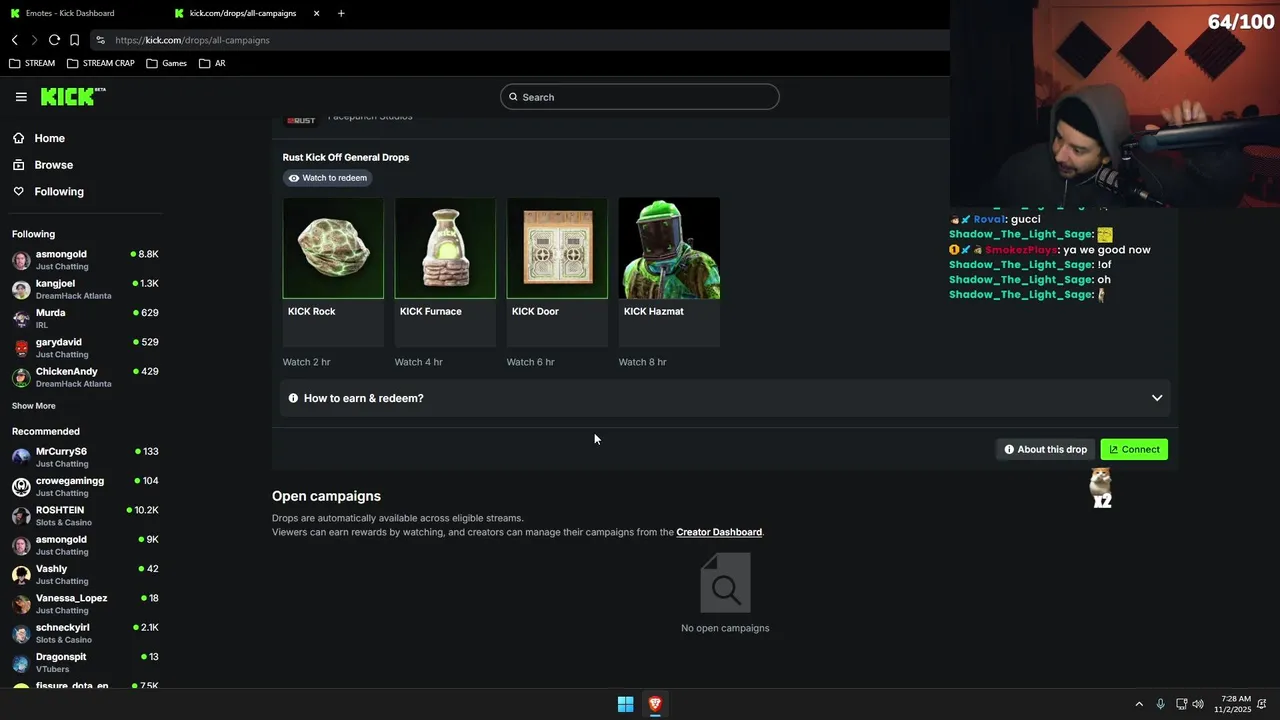The width and height of the screenshot is (1280, 720).
Task: Open ROSHTEIN channel avatar
Action: click(21, 516)
